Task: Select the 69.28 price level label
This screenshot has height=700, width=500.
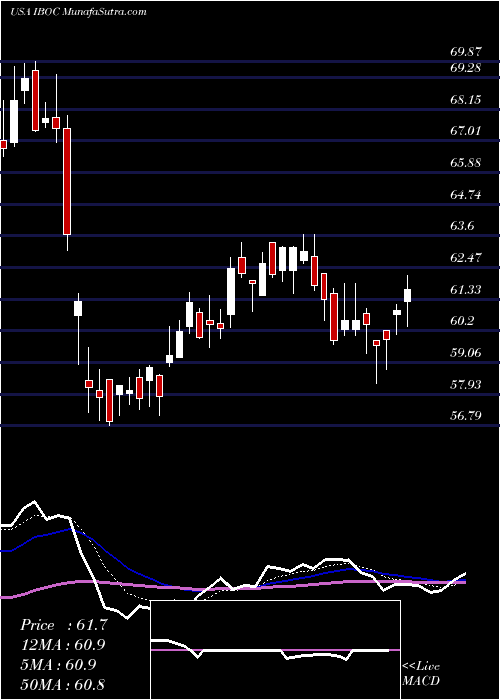Action: coord(466,68)
